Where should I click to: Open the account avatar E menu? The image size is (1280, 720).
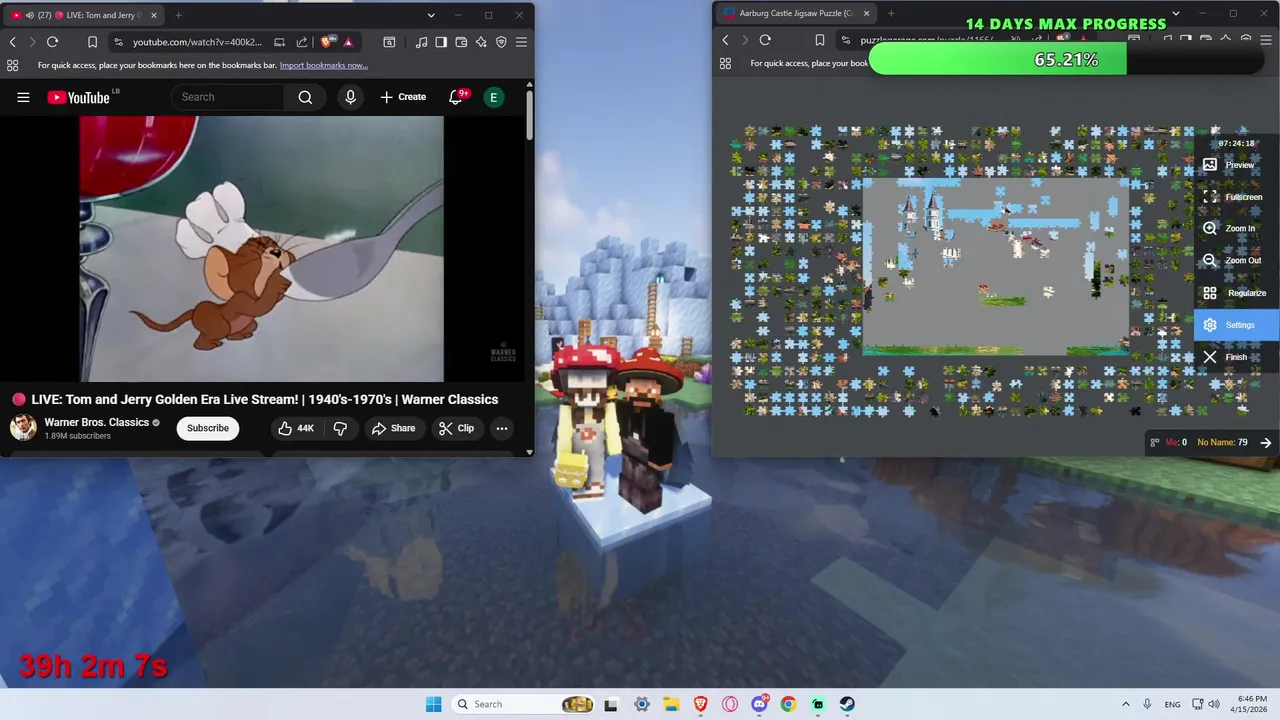[493, 97]
